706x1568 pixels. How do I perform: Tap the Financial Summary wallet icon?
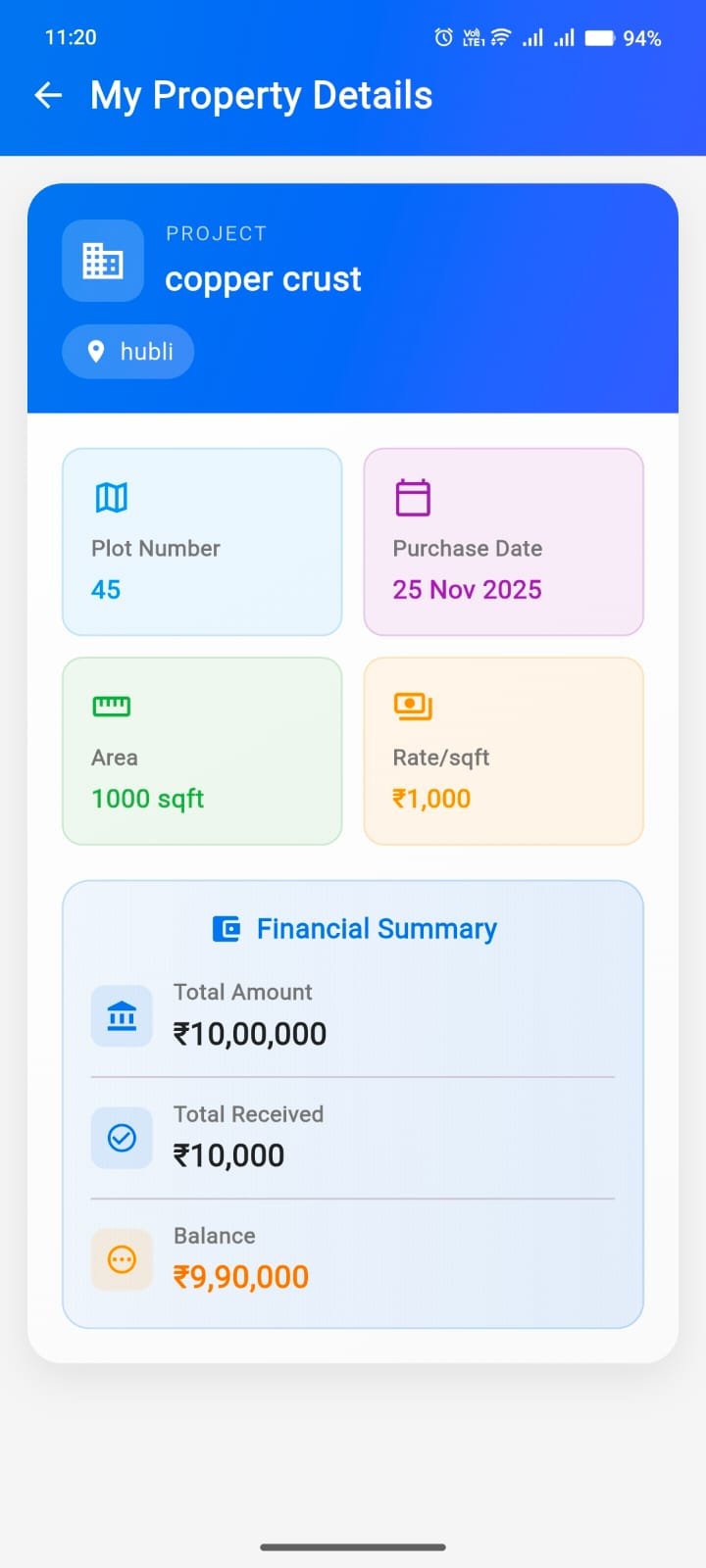coord(227,929)
